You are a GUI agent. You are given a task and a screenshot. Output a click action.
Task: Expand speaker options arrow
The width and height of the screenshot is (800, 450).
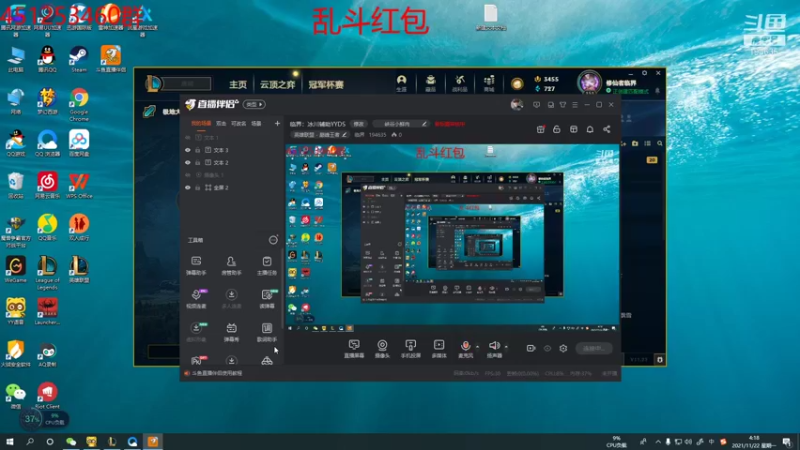506,346
